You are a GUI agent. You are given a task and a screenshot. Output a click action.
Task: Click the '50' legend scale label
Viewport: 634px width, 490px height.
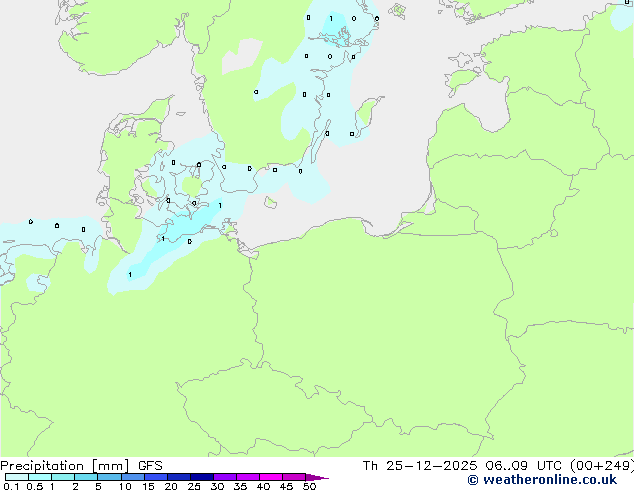[309, 486]
